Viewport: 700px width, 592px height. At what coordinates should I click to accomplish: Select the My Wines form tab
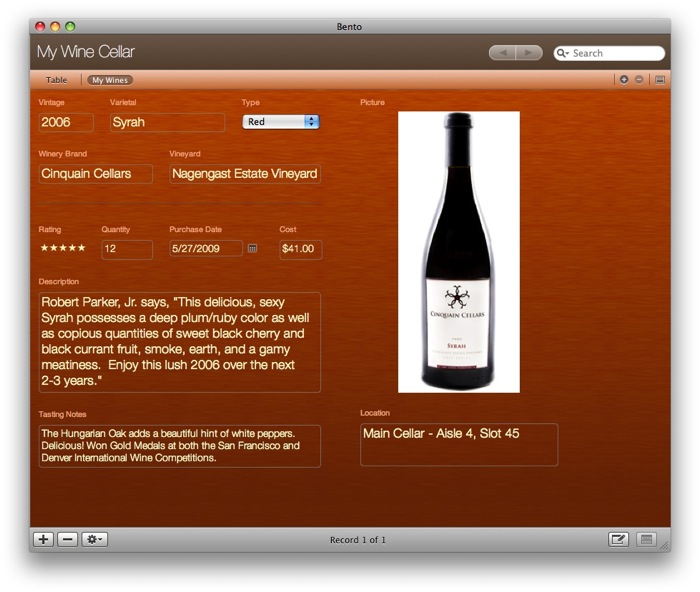pyautogui.click(x=110, y=80)
